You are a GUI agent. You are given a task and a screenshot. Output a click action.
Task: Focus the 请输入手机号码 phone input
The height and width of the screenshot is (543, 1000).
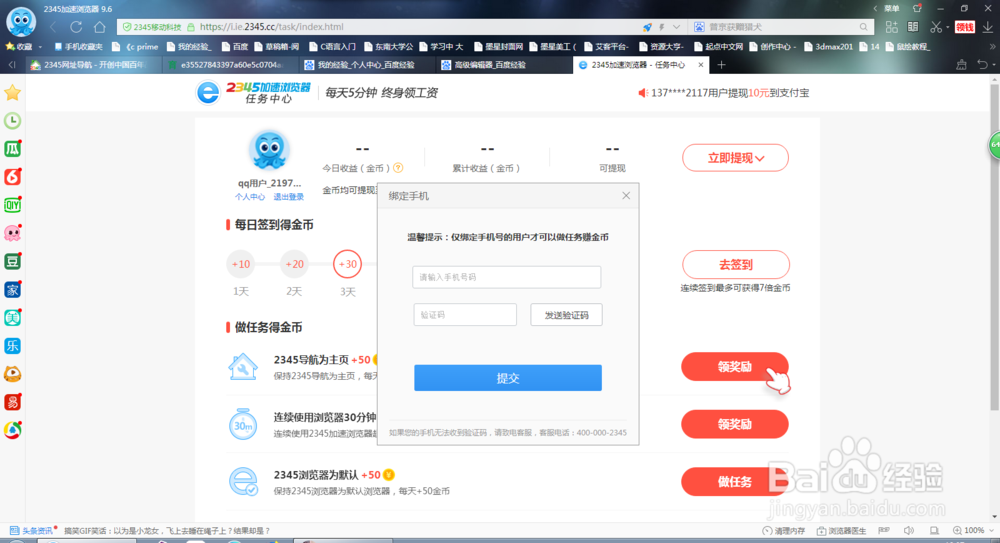506,277
